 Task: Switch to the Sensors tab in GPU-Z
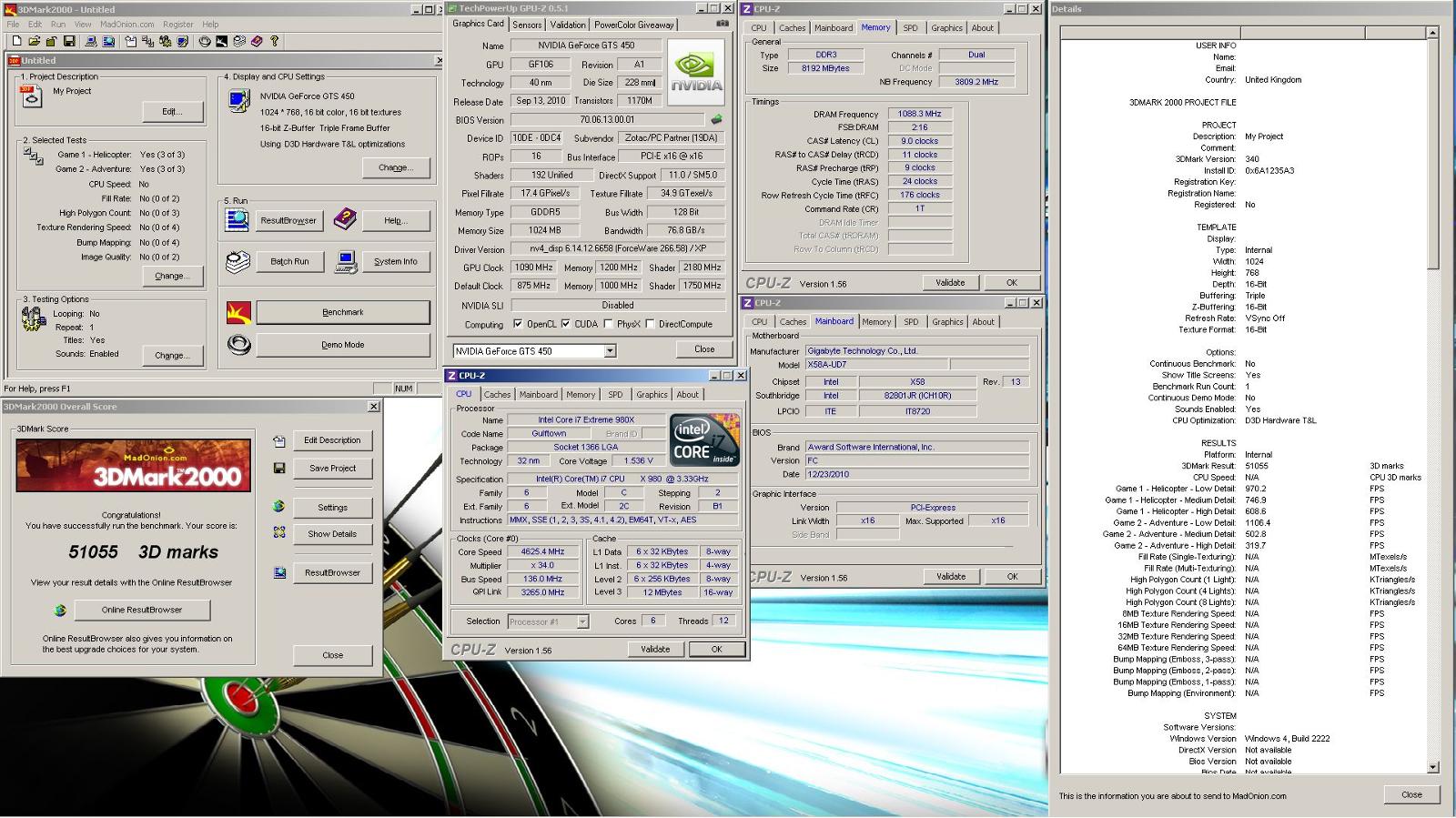pyautogui.click(x=527, y=25)
